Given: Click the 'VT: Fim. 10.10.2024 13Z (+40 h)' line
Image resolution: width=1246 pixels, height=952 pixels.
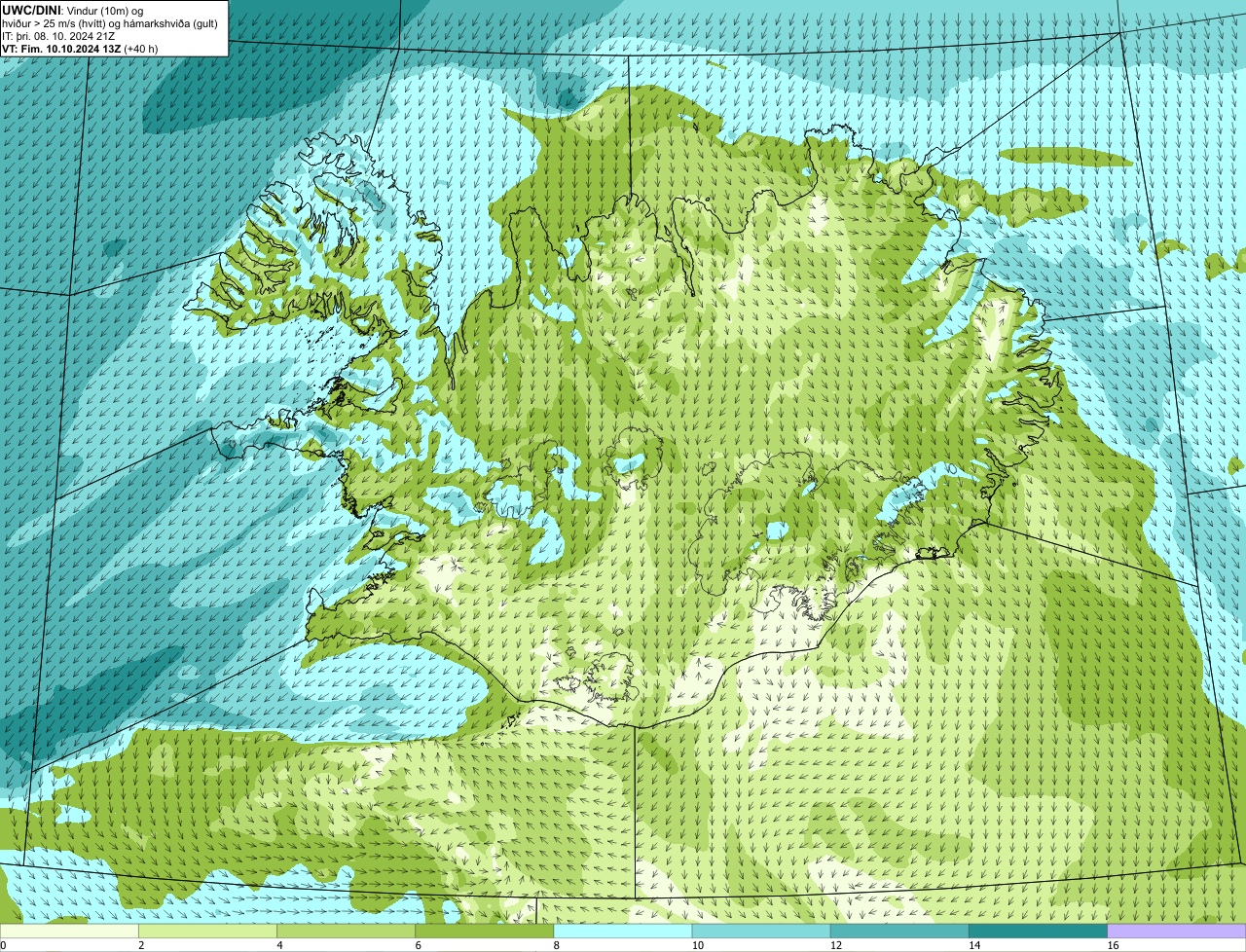Looking at the screenshot, I should (80, 49).
